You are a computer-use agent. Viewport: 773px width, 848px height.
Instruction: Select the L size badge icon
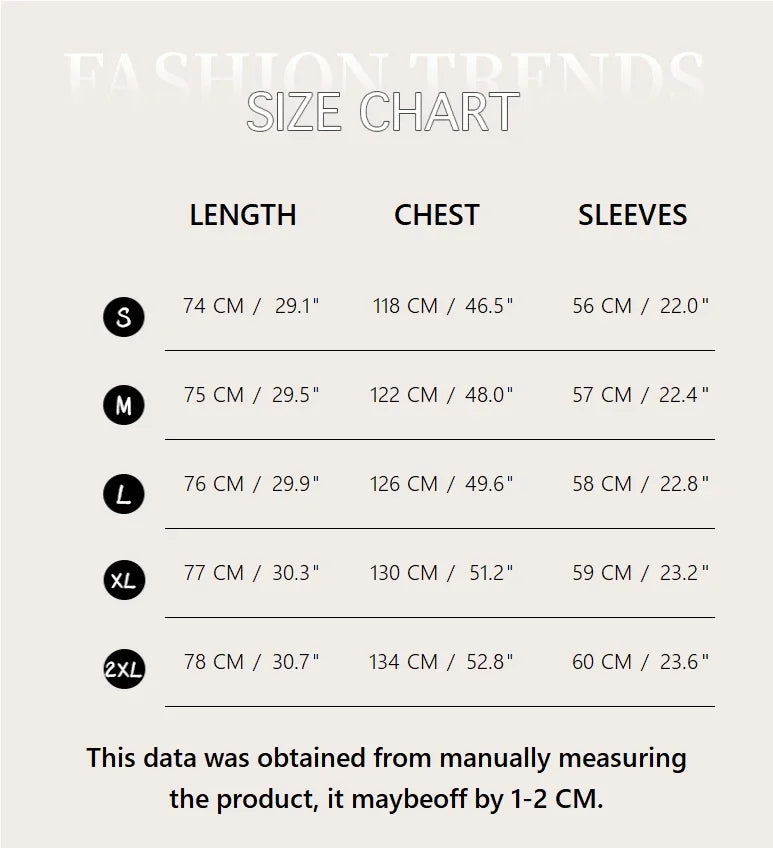(124, 493)
